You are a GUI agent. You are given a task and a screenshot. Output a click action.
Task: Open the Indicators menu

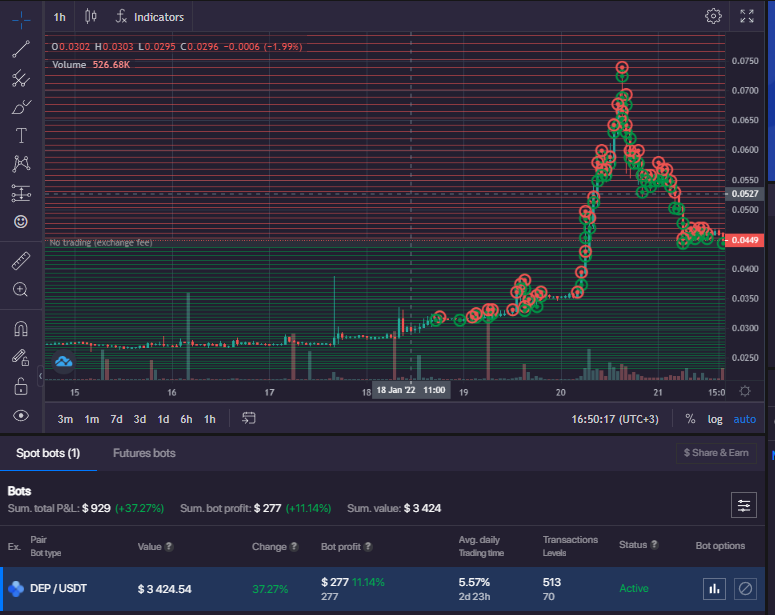(149, 17)
